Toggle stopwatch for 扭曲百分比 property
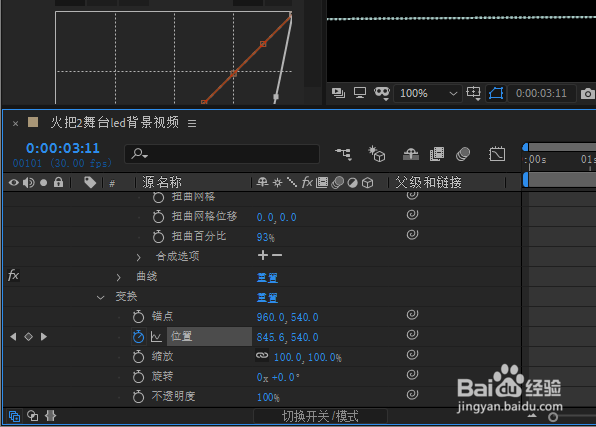 point(158,236)
